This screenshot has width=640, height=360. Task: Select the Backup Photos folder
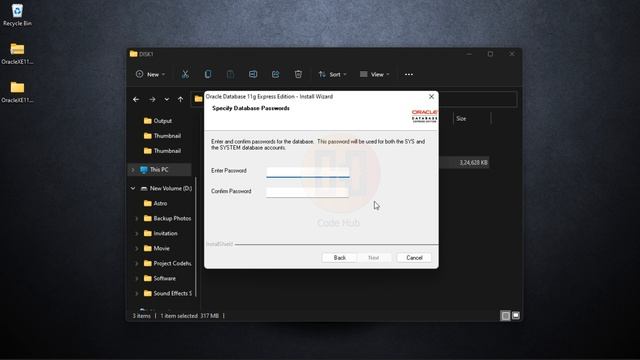[x=167, y=218]
